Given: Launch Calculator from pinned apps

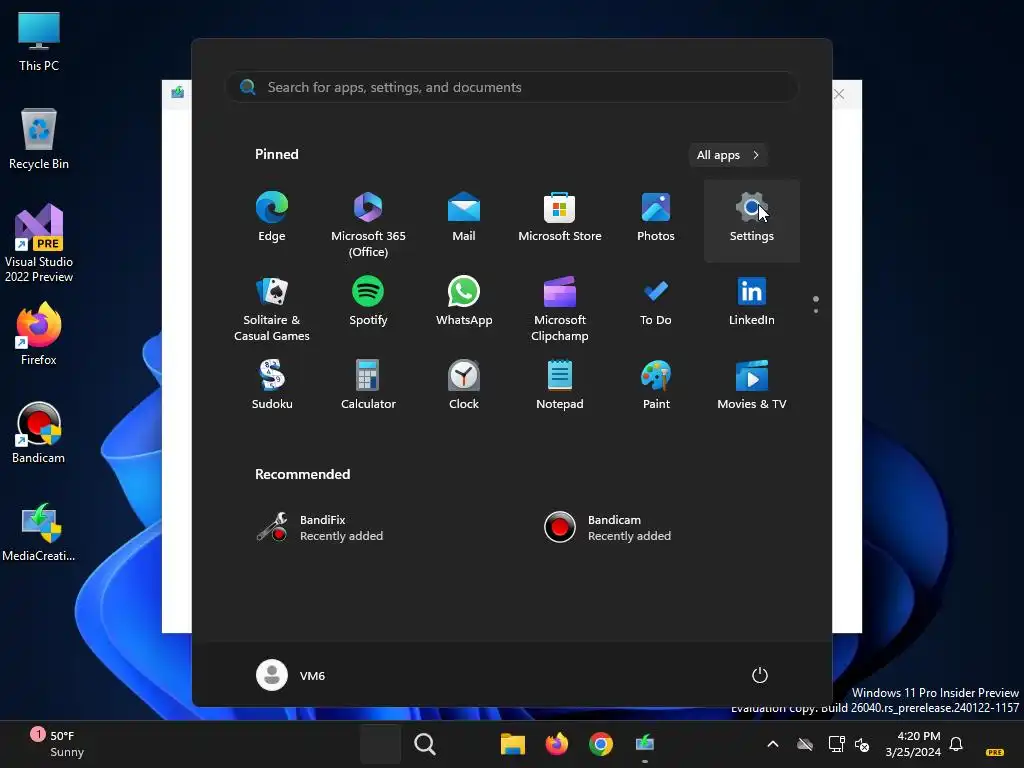Looking at the screenshot, I should coord(368,385).
